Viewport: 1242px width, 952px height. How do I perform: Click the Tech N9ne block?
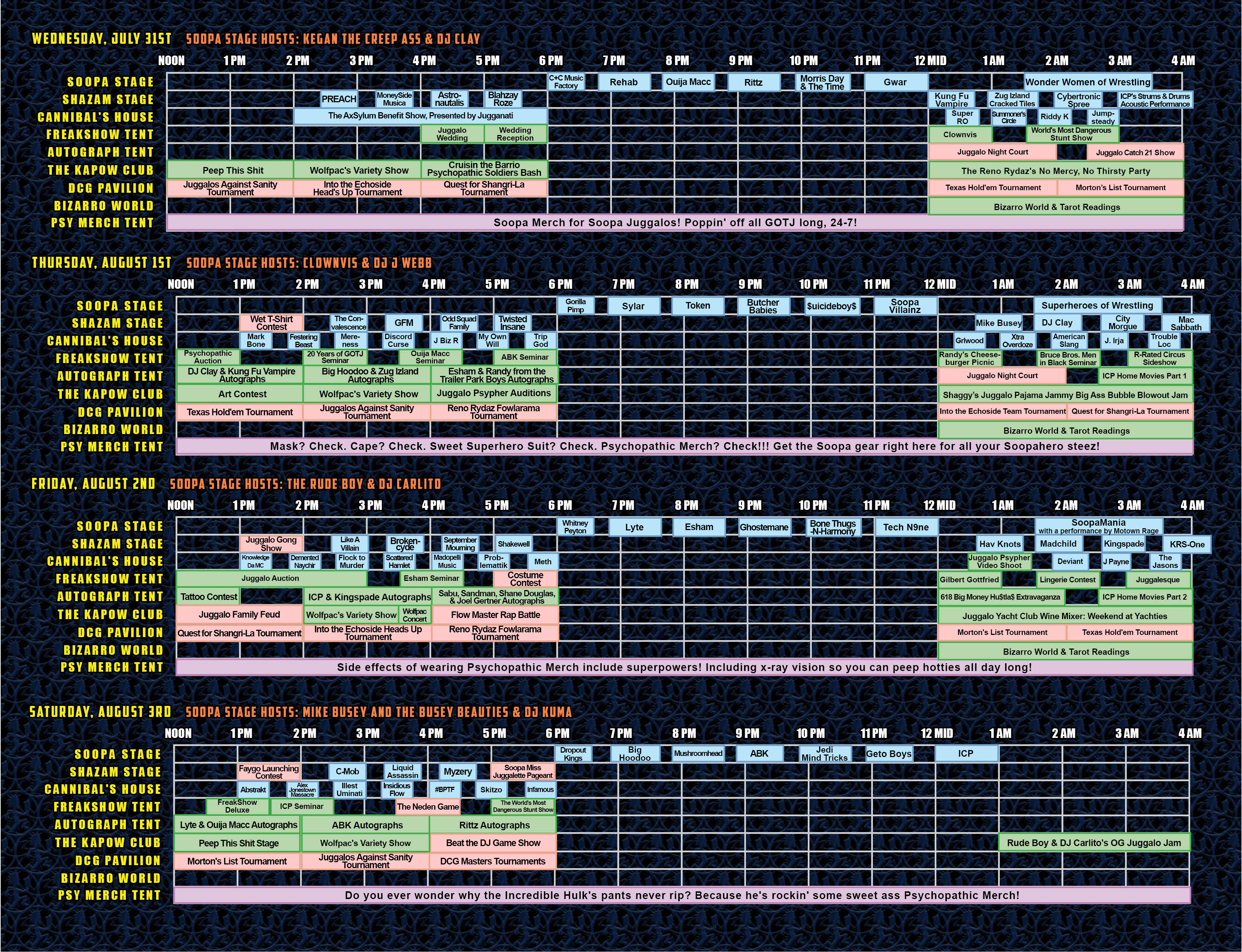[906, 527]
